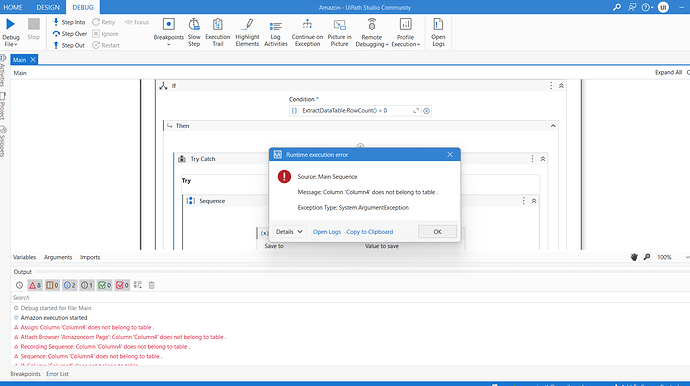Clear the Output panel with trash icon

pyautogui.click(x=151, y=285)
